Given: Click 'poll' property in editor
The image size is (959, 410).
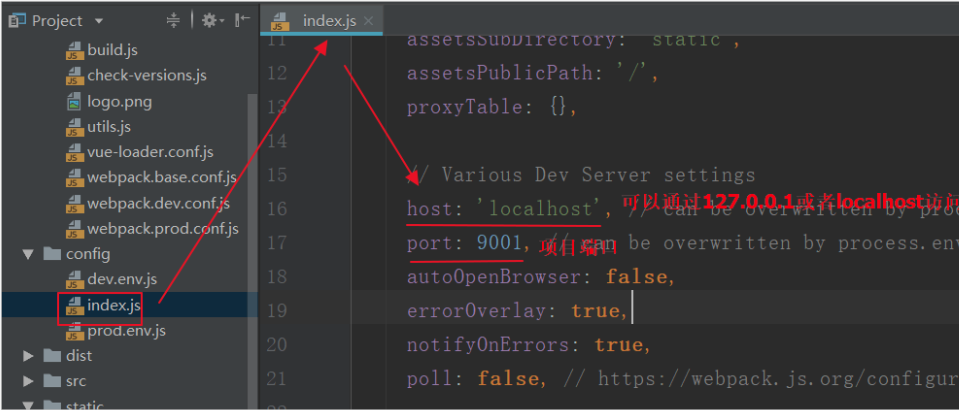Looking at the screenshot, I should coord(430,379).
